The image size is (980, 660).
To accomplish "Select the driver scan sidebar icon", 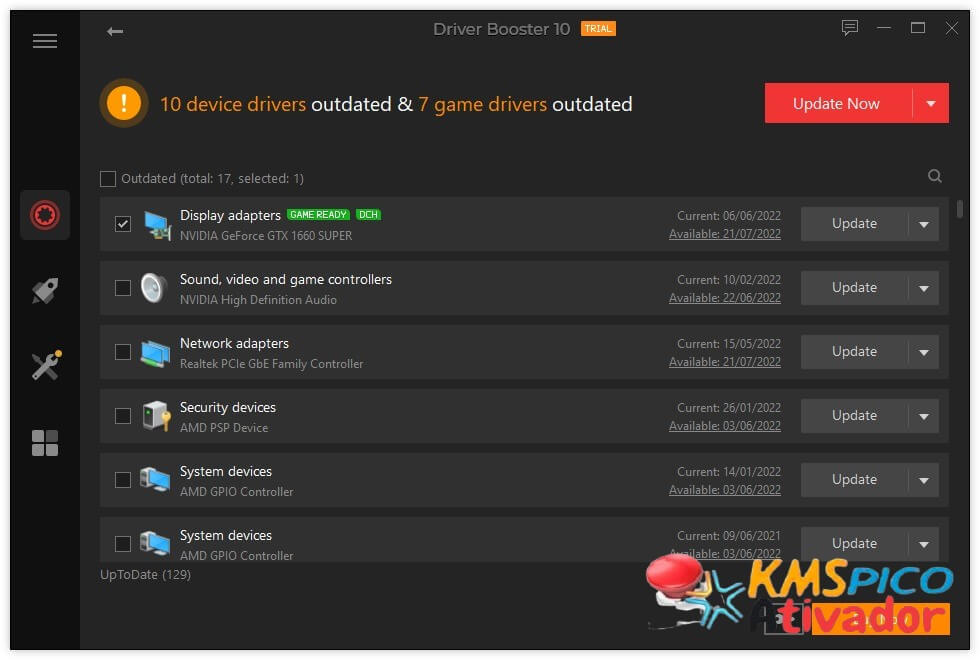I will tap(45, 215).
